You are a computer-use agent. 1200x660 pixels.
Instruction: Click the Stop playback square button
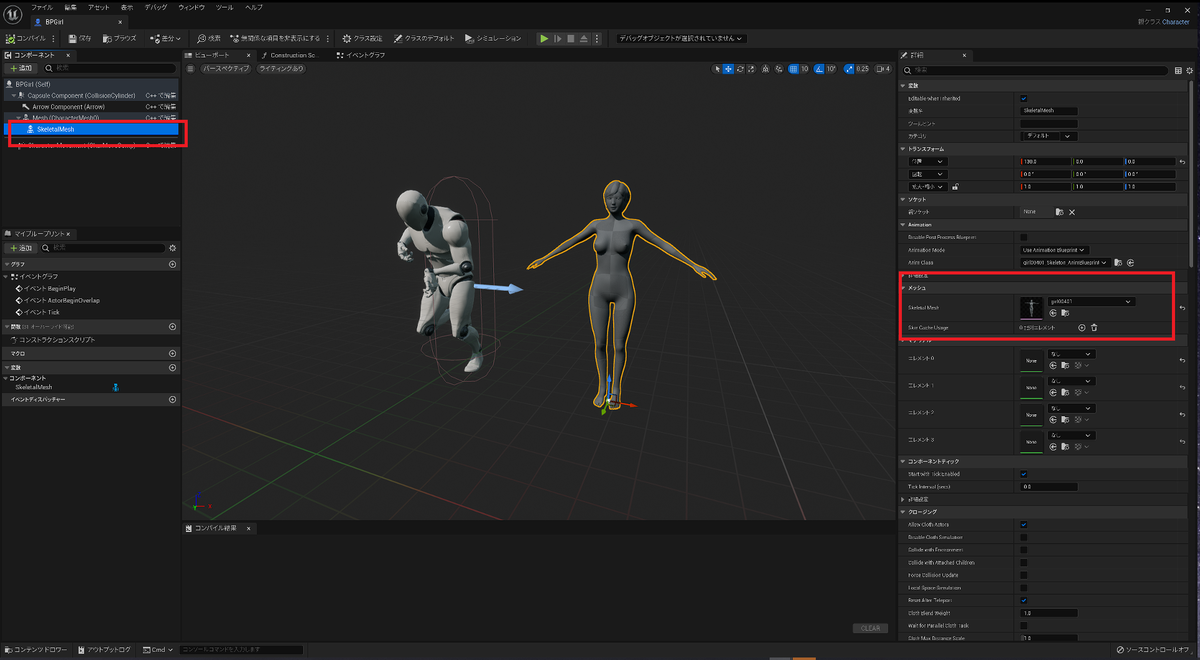pyautogui.click(x=570, y=38)
